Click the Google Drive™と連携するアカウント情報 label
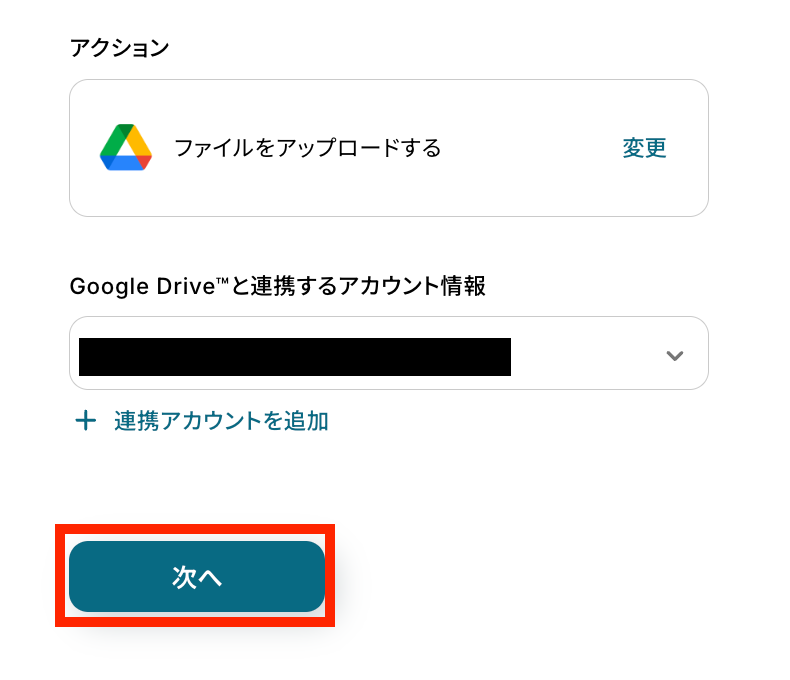The width and height of the screenshot is (790, 680). [x=278, y=286]
